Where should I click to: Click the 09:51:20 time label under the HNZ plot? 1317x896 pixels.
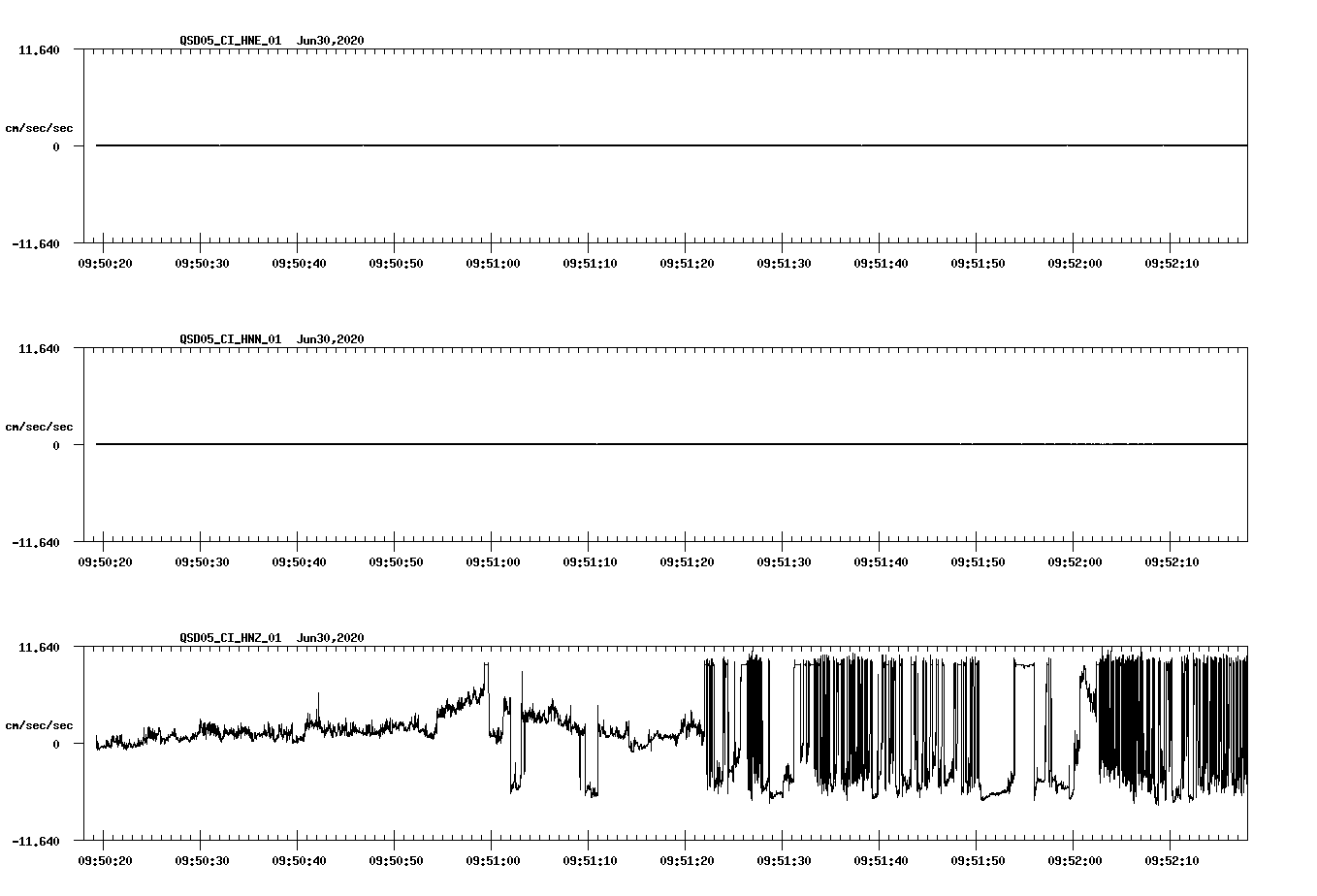click(687, 861)
